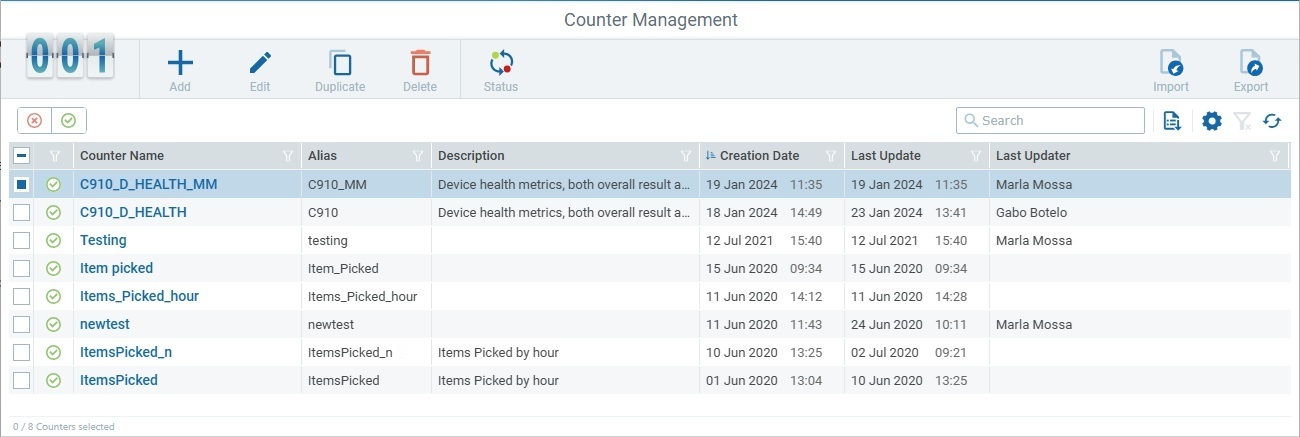Filter by disabled status red X button
The width and height of the screenshot is (1300, 437).
coord(35,120)
